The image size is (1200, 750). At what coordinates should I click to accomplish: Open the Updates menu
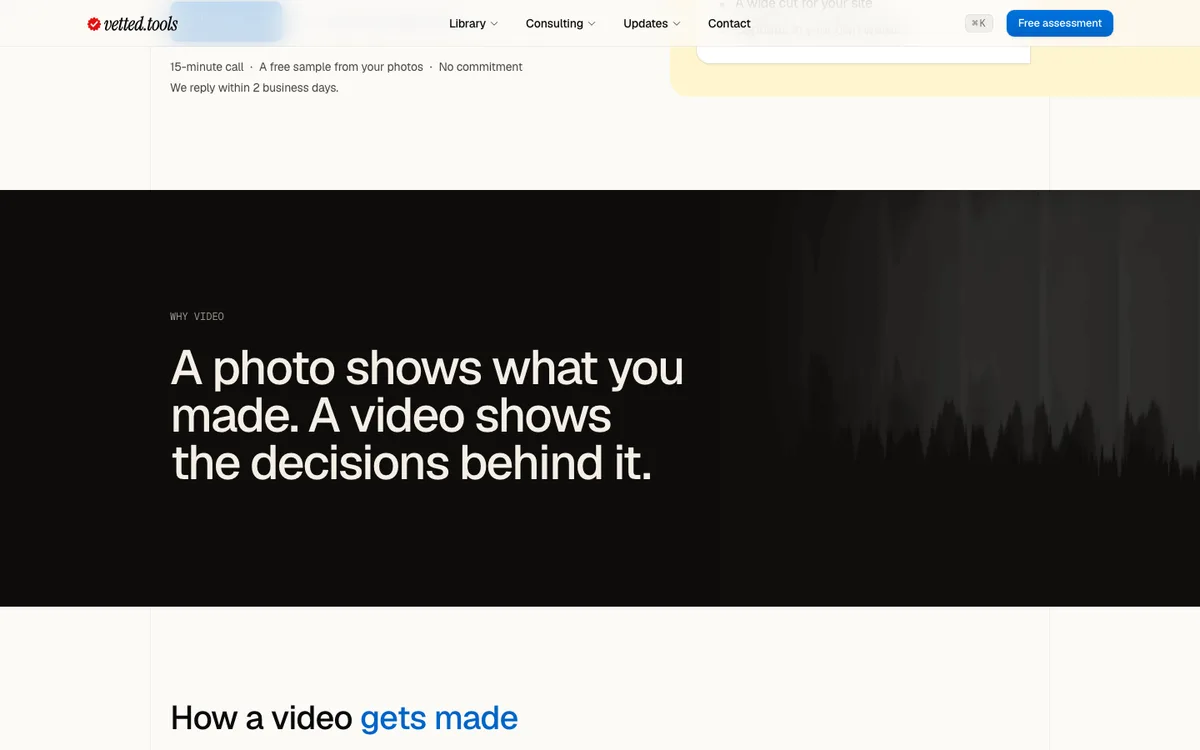(652, 23)
